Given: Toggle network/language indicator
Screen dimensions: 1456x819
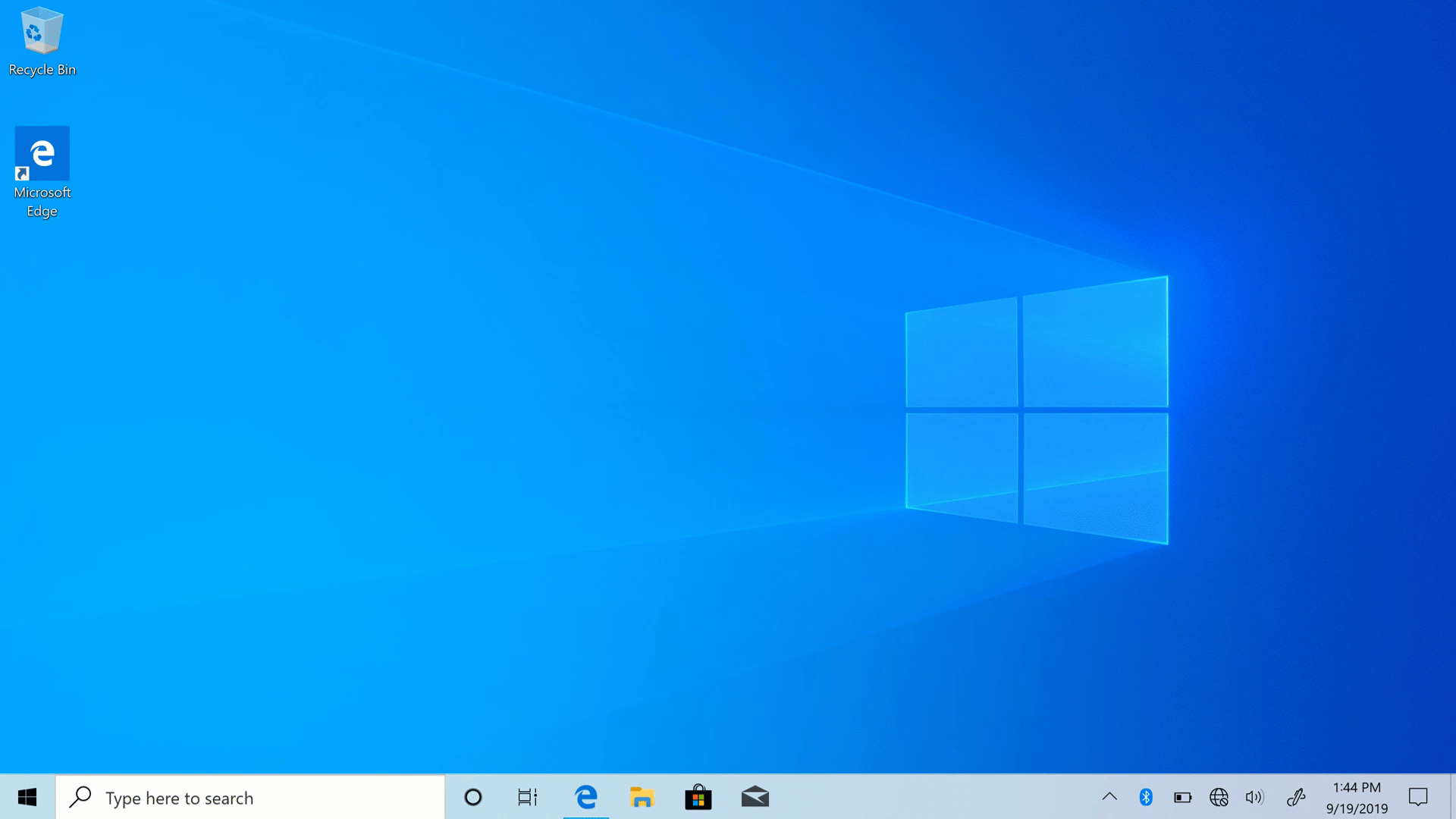Looking at the screenshot, I should (1218, 796).
